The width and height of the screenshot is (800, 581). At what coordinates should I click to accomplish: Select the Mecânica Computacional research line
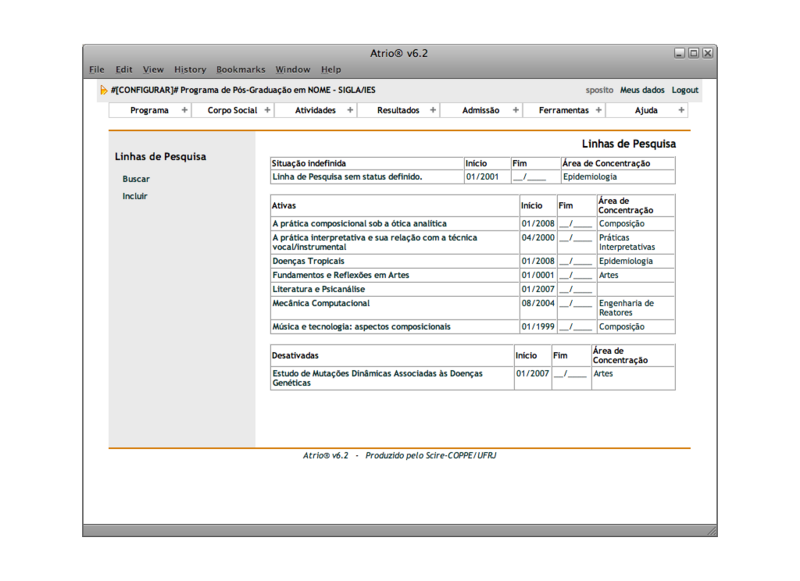(x=321, y=303)
